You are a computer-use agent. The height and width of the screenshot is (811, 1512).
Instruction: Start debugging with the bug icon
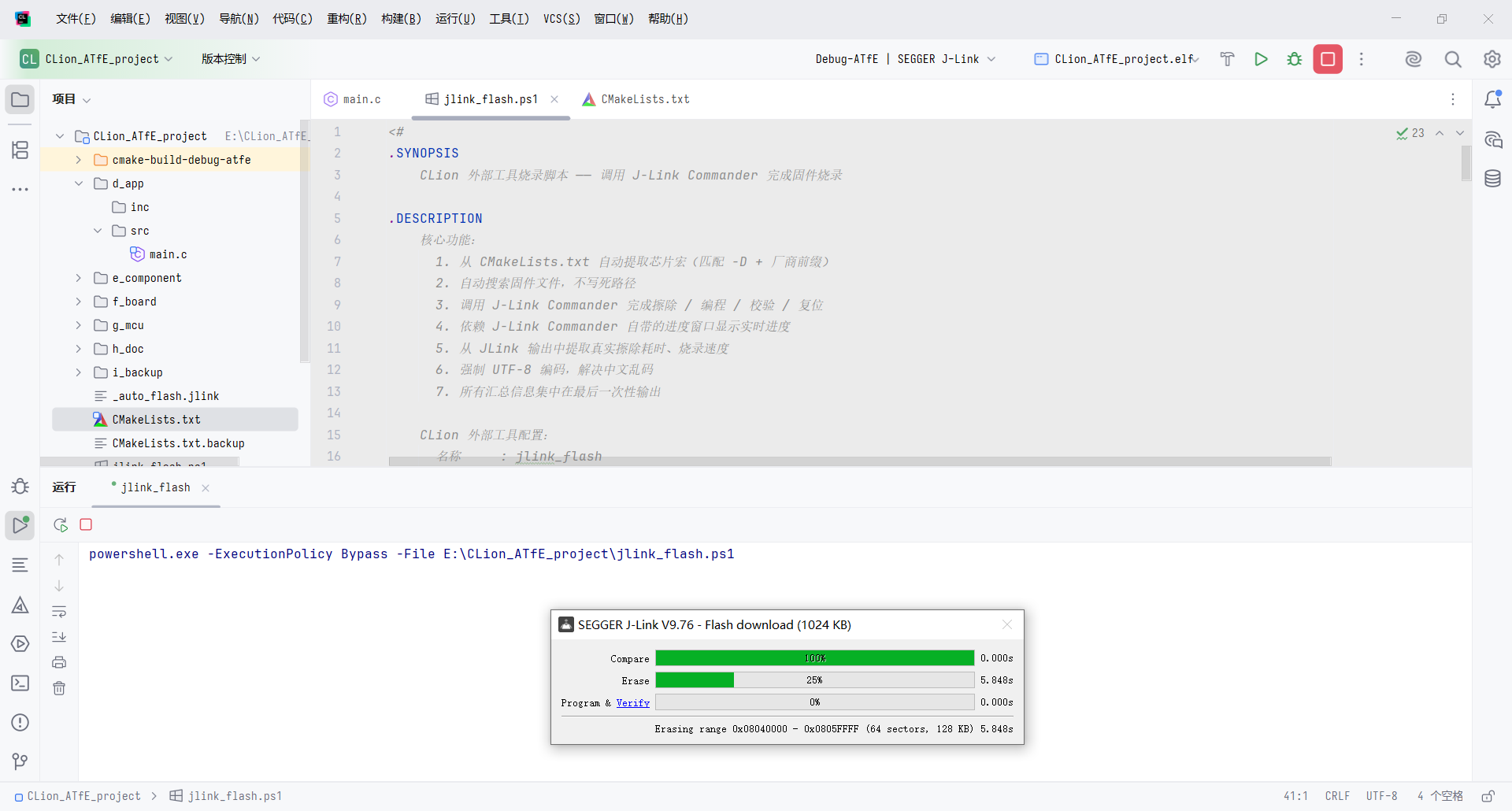click(1295, 59)
